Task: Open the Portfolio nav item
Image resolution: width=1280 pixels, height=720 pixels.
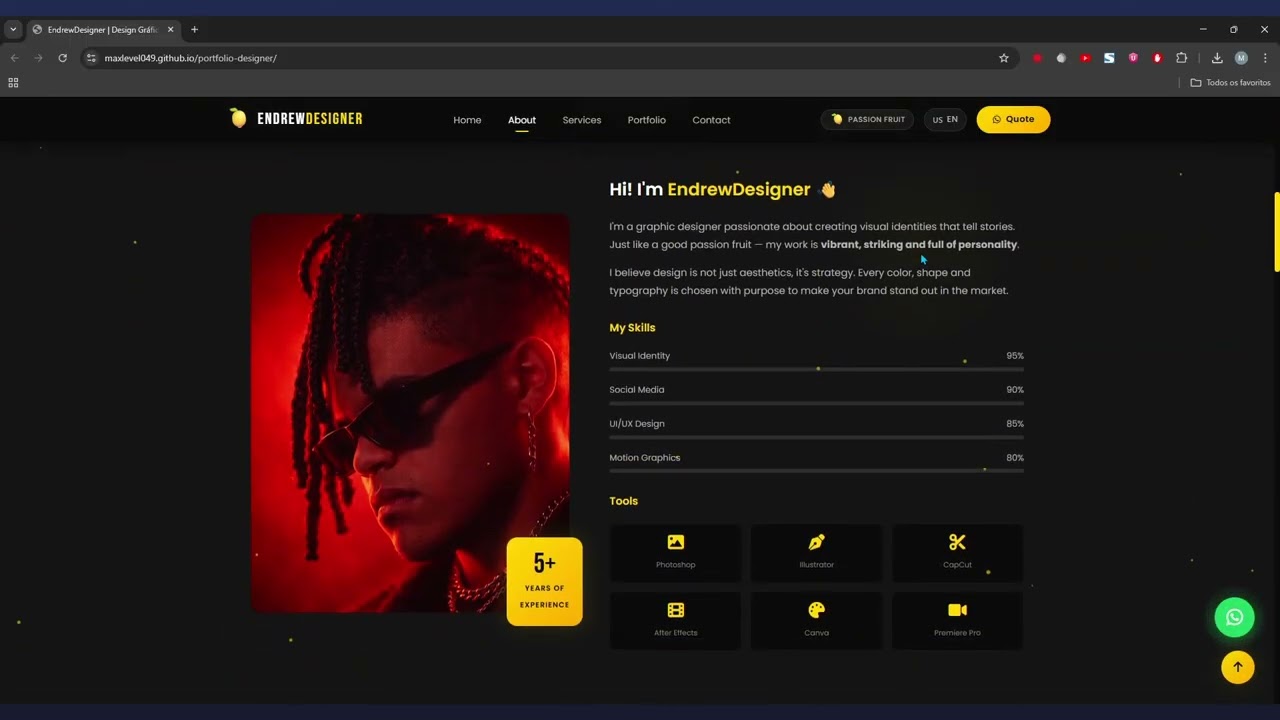Action: click(x=647, y=120)
